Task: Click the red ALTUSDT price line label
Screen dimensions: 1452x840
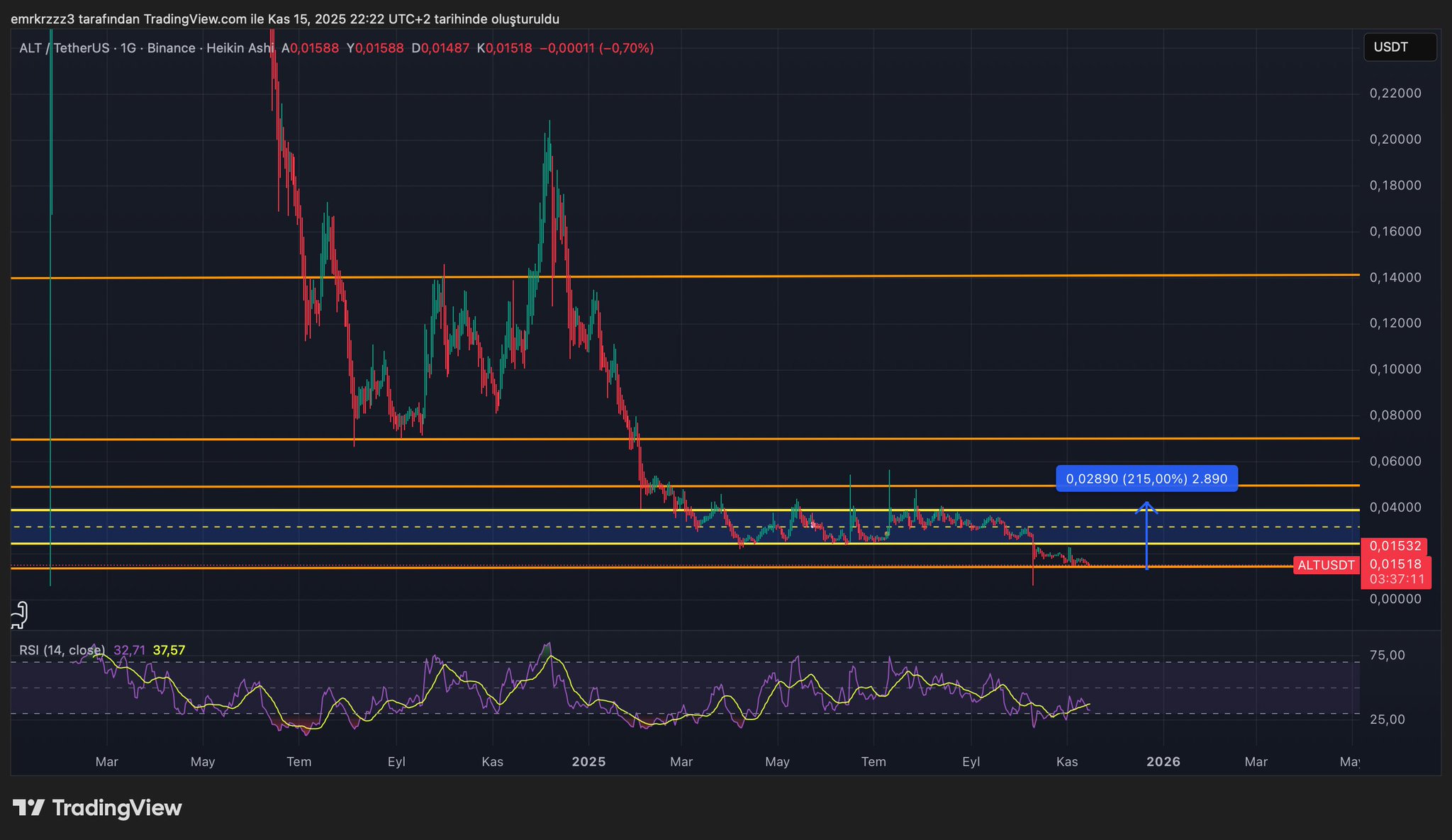Action: (1325, 565)
